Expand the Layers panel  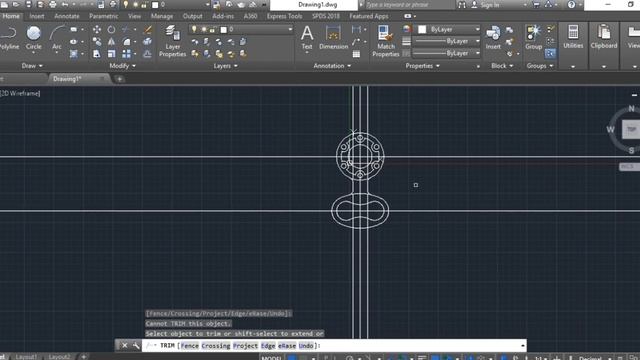coord(225,66)
